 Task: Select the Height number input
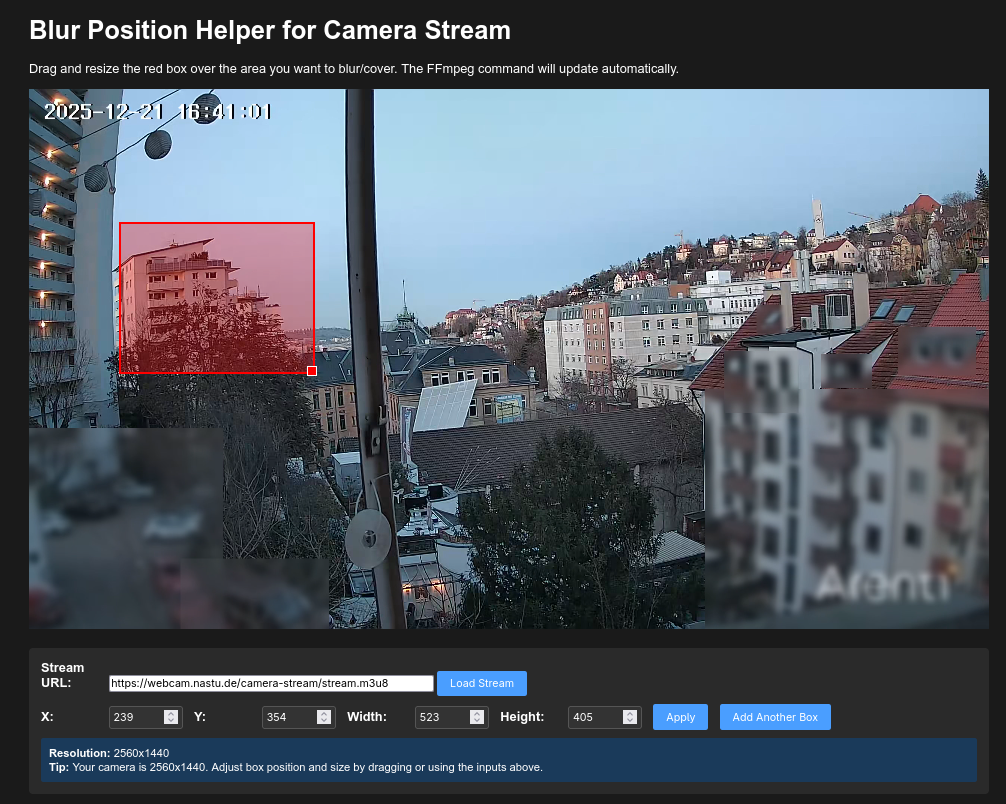pos(594,717)
